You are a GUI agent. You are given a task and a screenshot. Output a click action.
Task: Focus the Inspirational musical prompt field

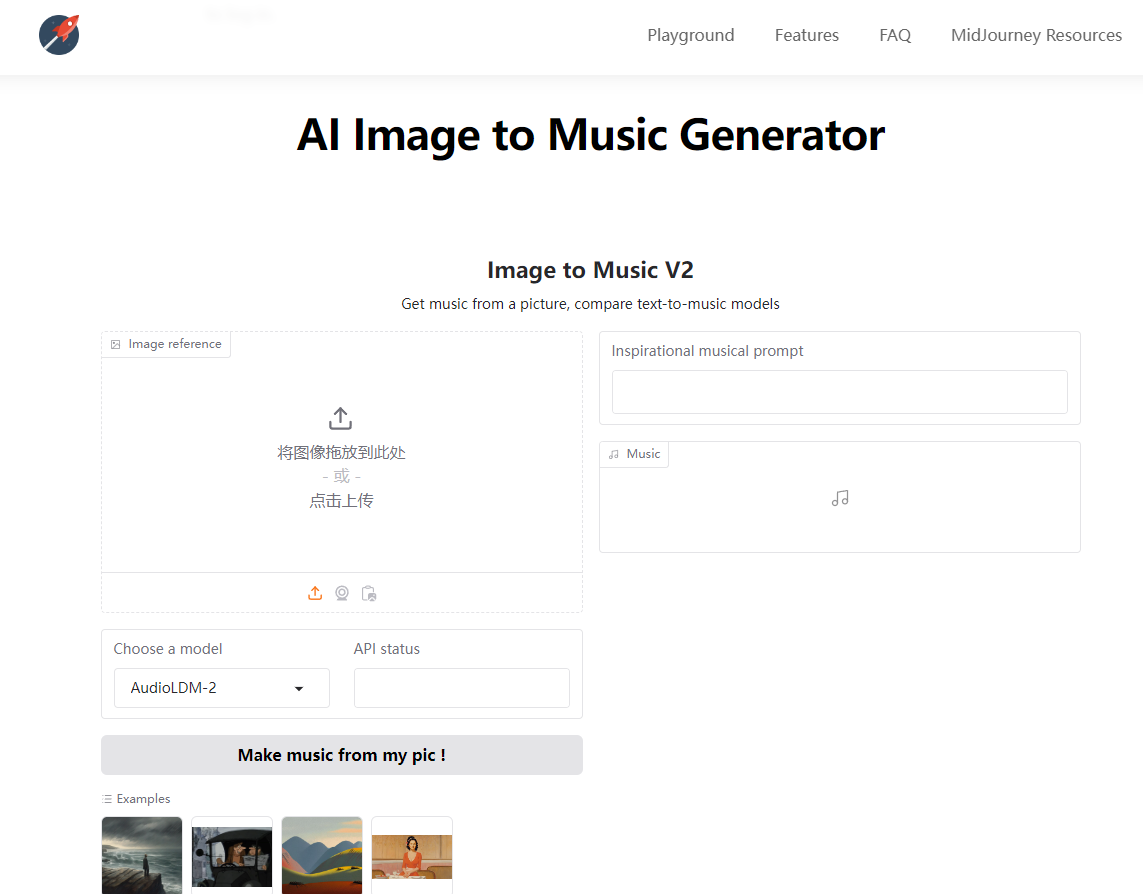point(840,392)
